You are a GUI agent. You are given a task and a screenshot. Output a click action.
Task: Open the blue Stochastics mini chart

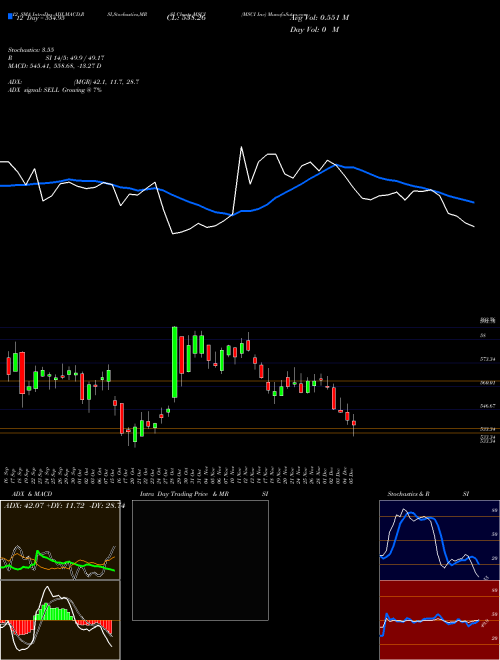tap(439, 540)
